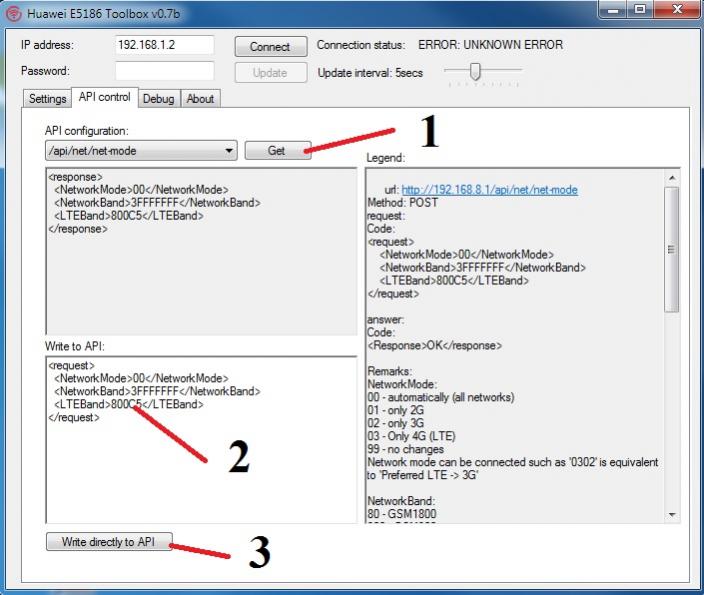Click the Update interval slider thumb
Viewport: 704px width, 595px height.
tap(475, 71)
